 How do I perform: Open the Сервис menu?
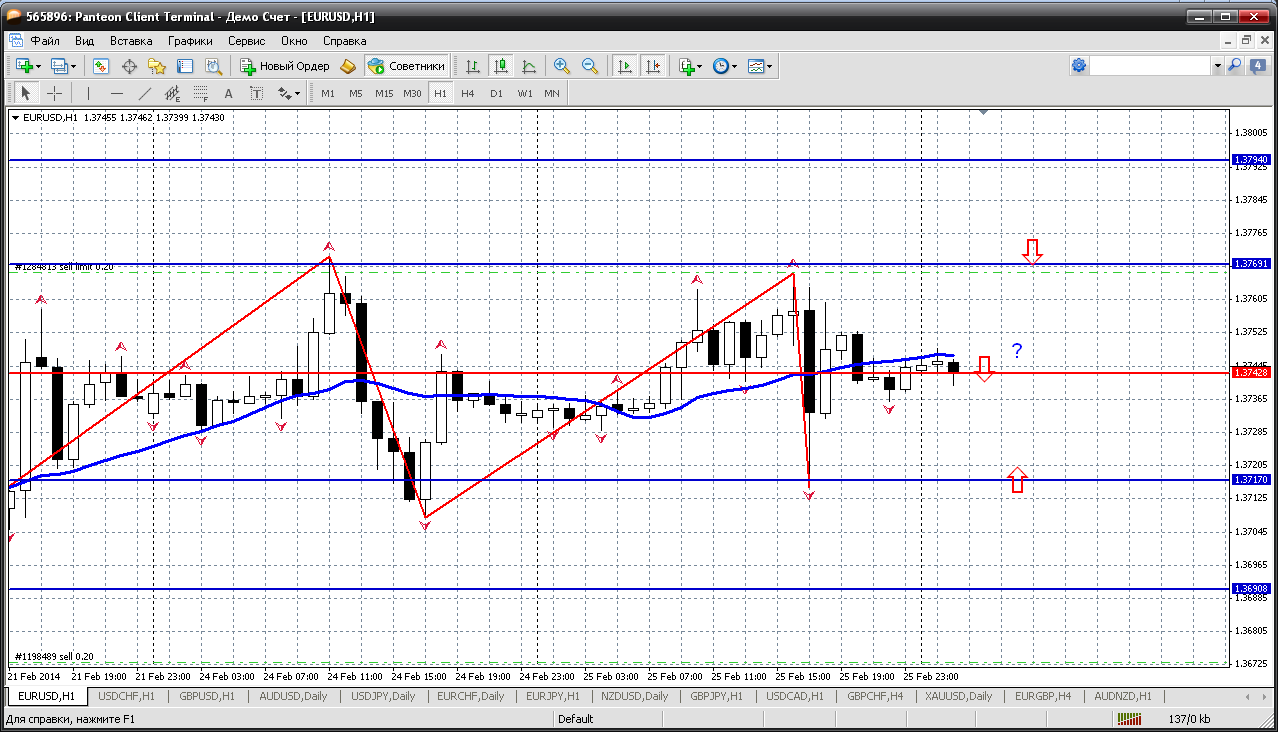coord(247,41)
